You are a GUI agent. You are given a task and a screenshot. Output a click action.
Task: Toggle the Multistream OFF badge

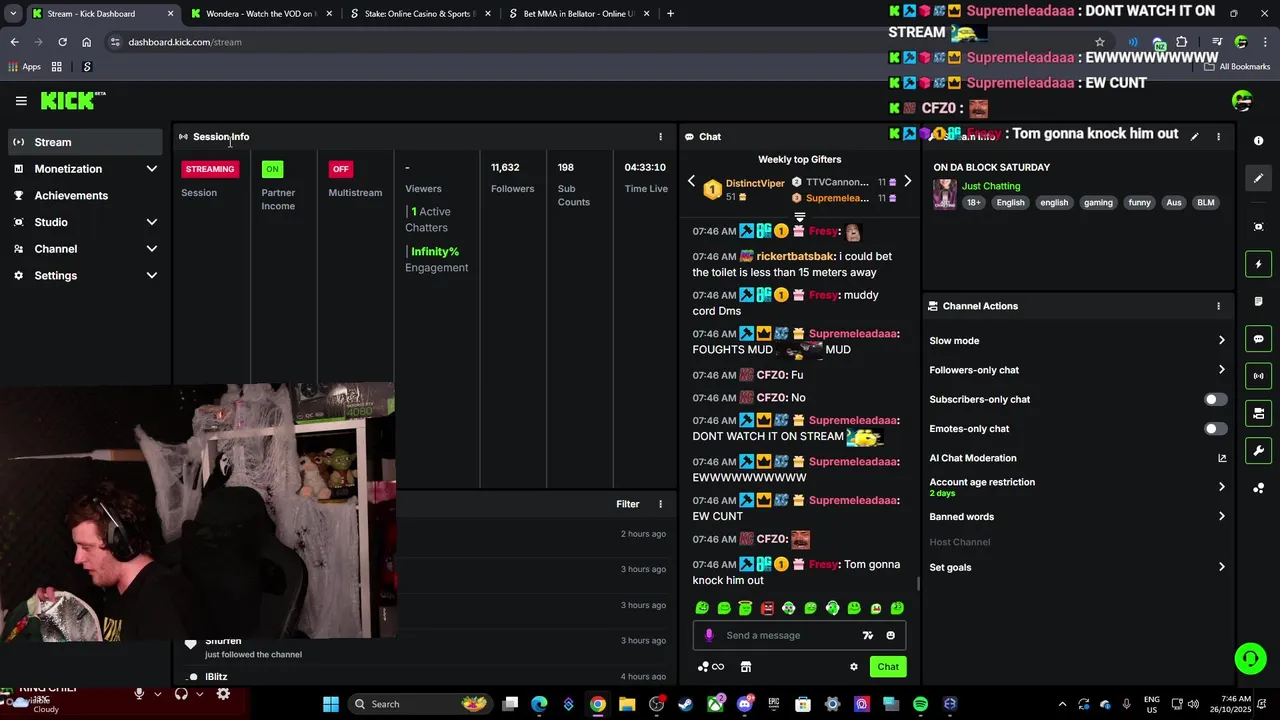point(341,169)
